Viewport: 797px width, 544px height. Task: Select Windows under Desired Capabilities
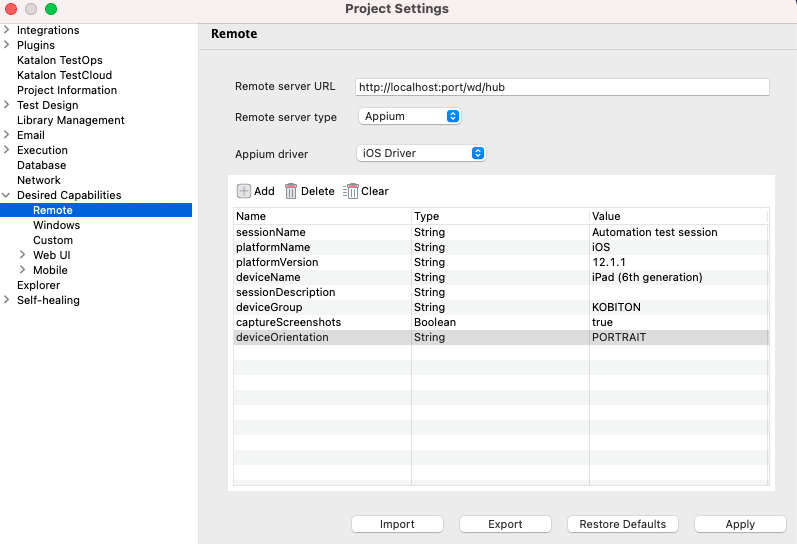56,225
